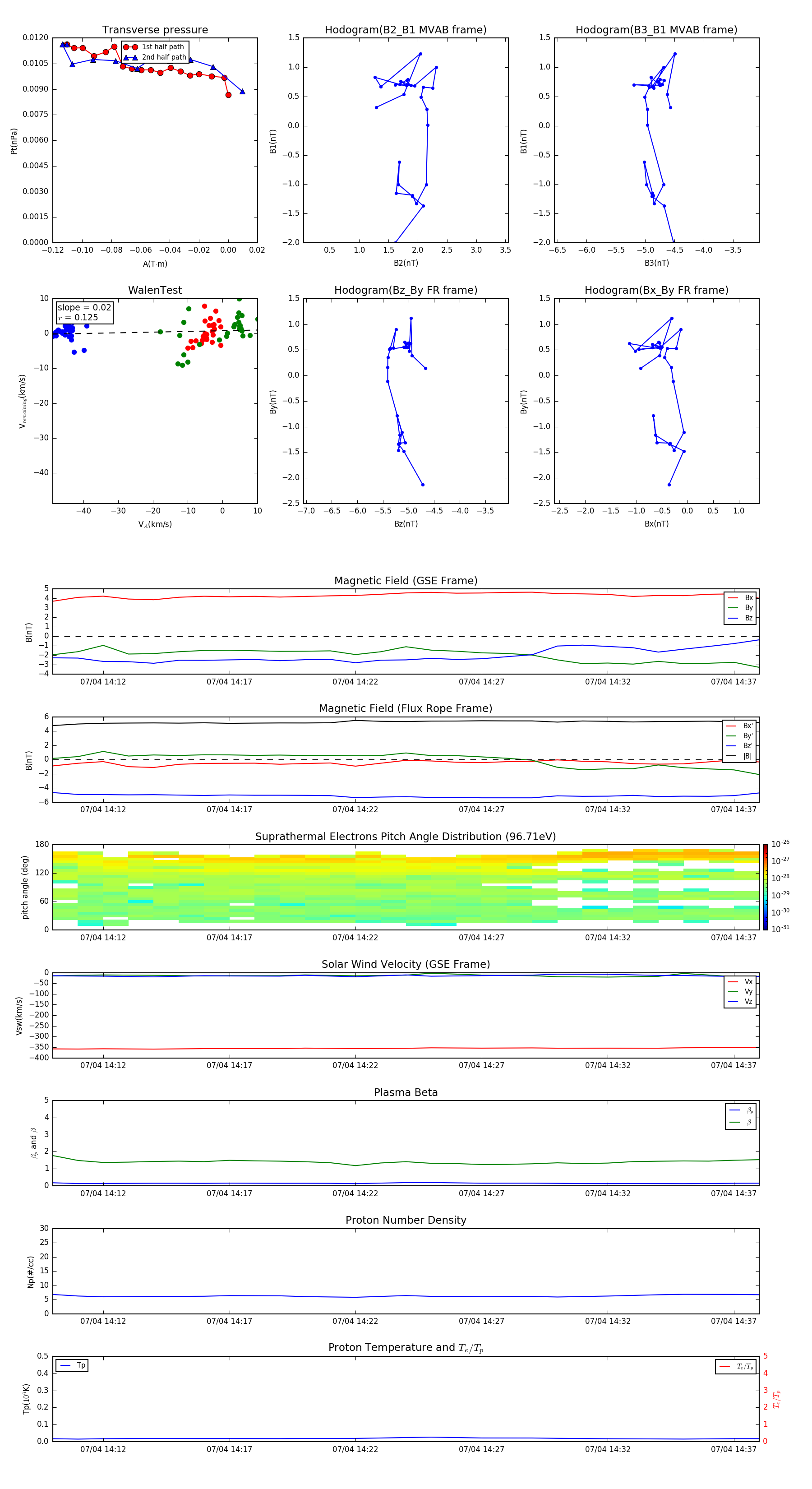The image size is (812, 1489).
Task: Click the "WalenTest" plot title
Action: click(x=155, y=290)
